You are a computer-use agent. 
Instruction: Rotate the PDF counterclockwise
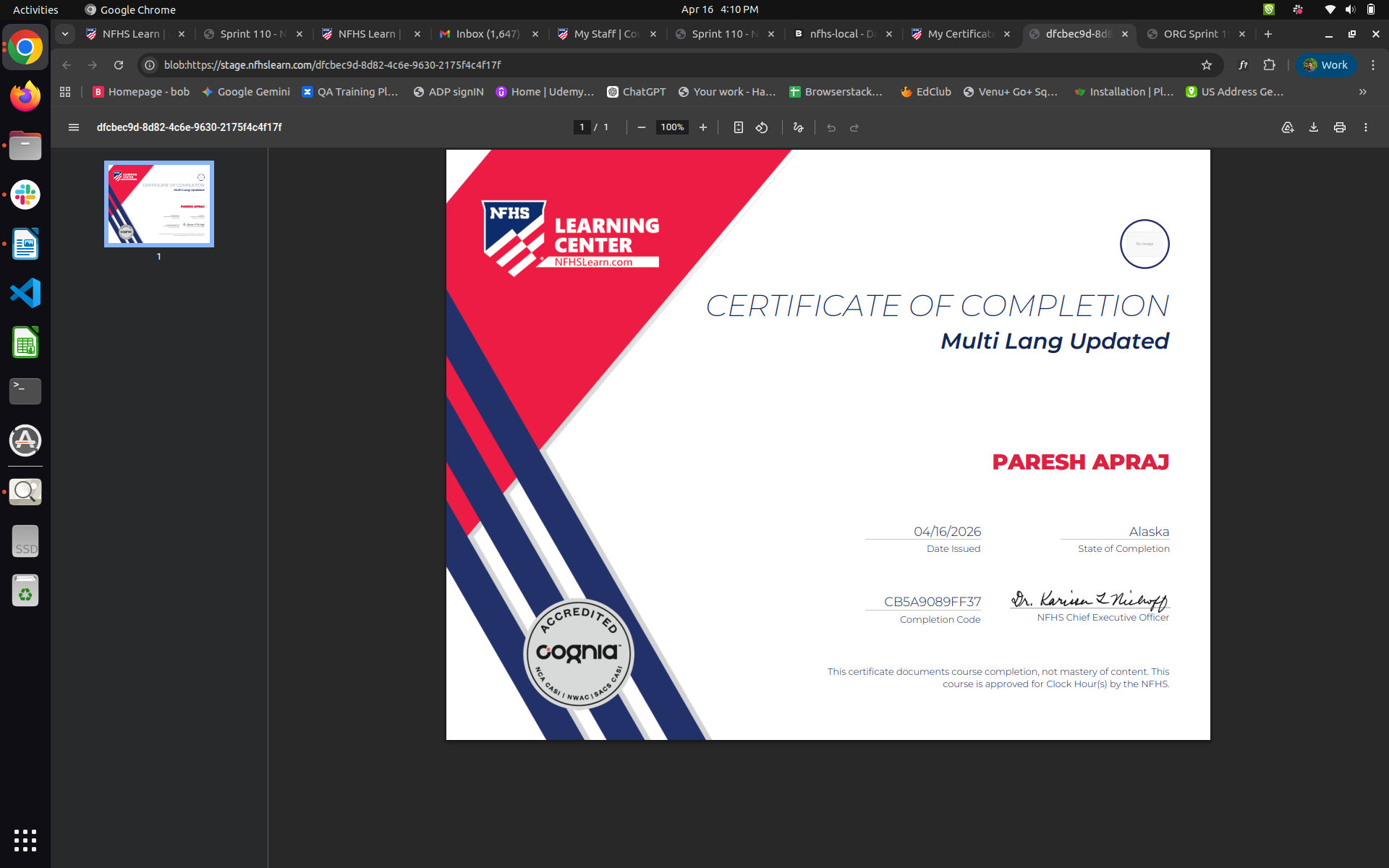click(x=762, y=127)
